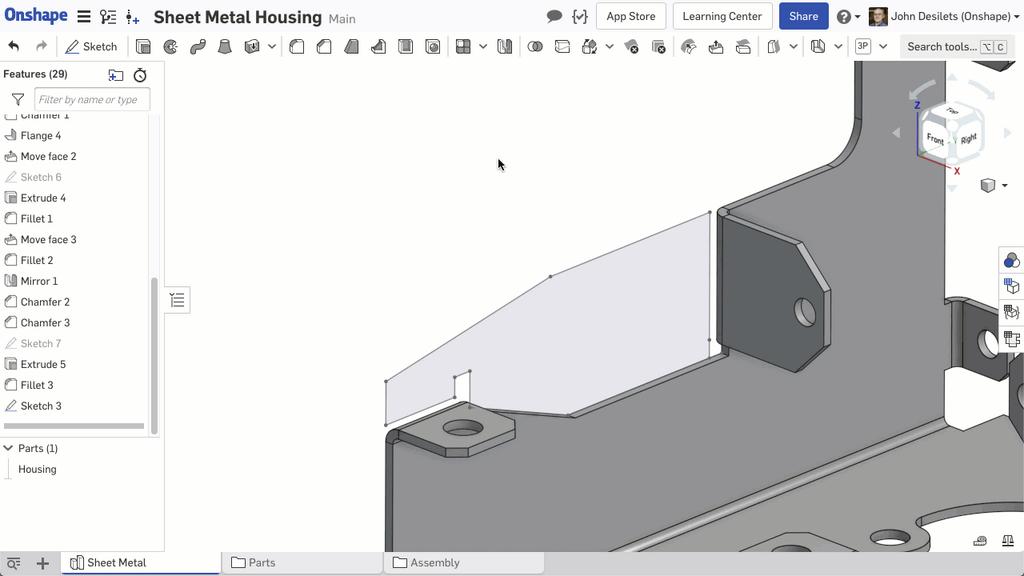1024x576 pixels.
Task: Collapse the Parts (1) section
Action: (x=9, y=448)
